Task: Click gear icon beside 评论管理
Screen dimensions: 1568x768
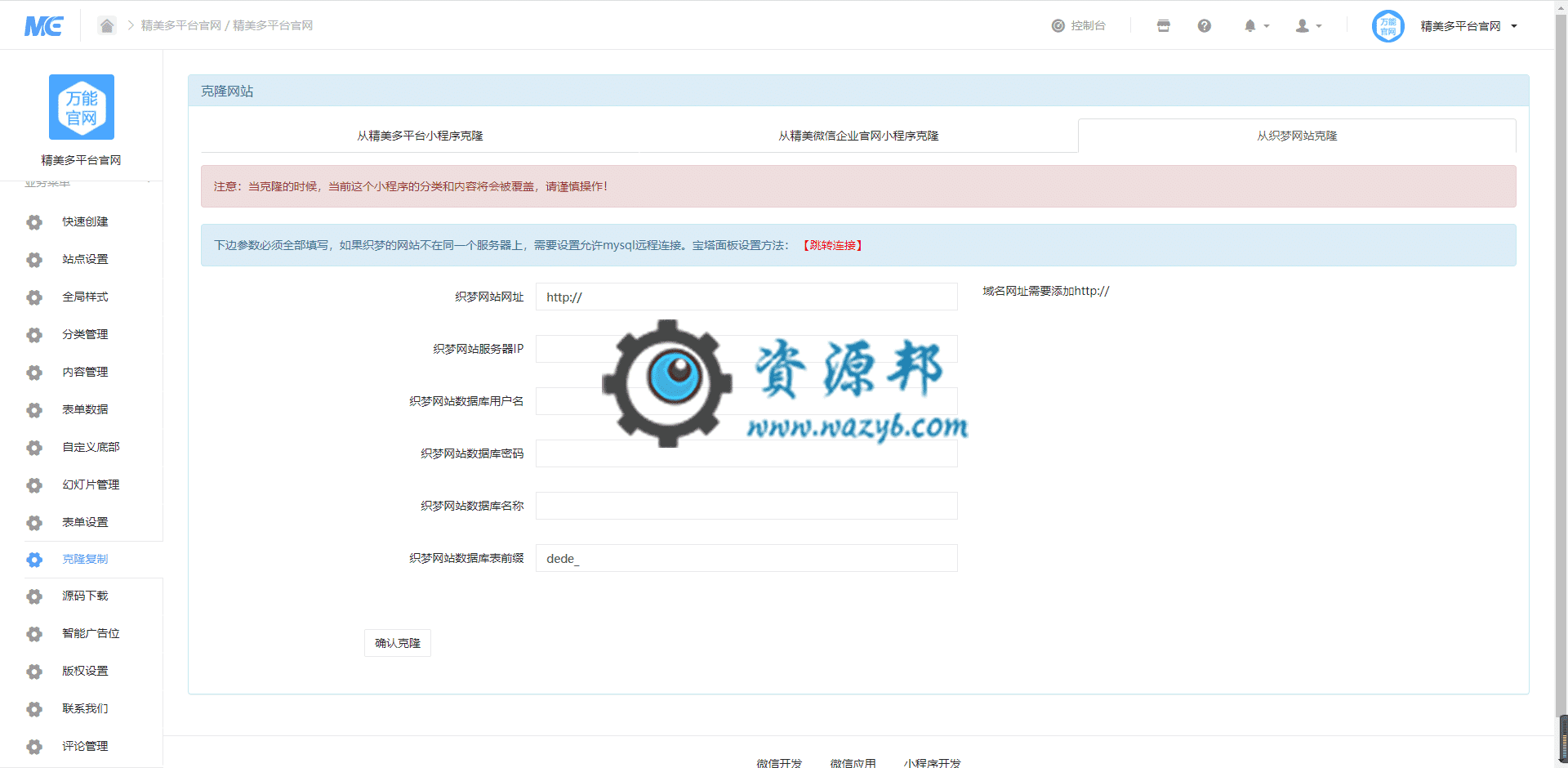Action: pyautogui.click(x=34, y=747)
